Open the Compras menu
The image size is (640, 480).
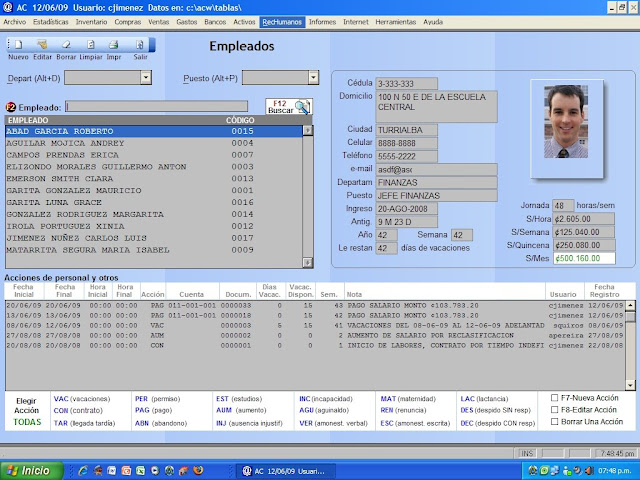tap(128, 22)
